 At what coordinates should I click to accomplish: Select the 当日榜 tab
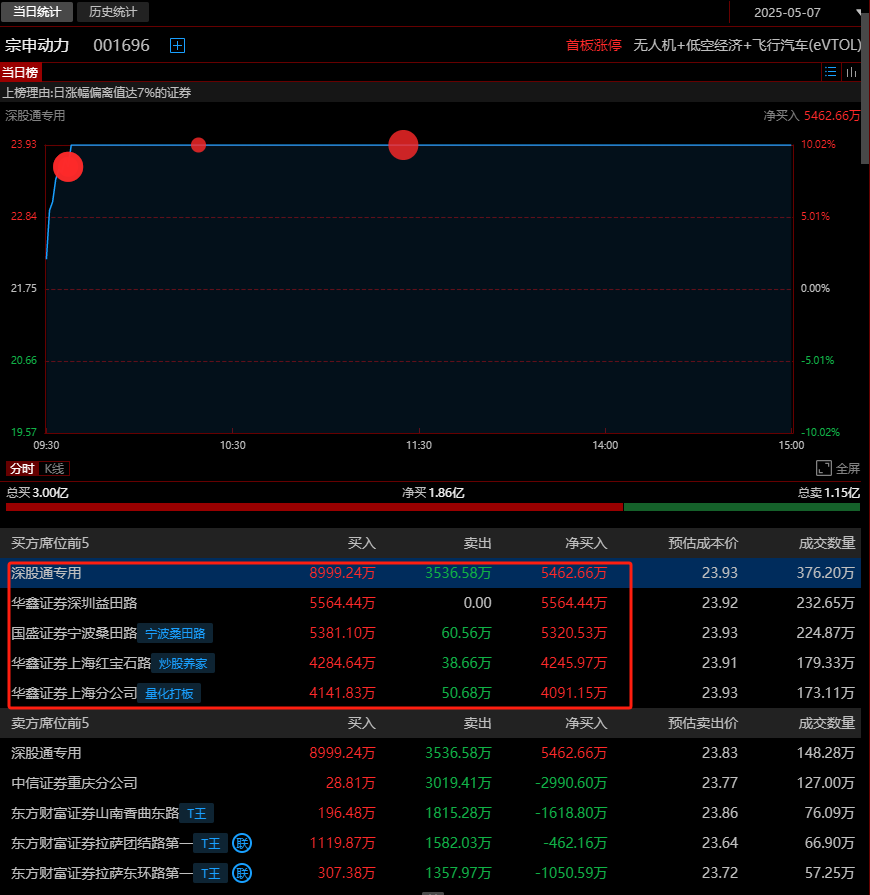coord(21,72)
